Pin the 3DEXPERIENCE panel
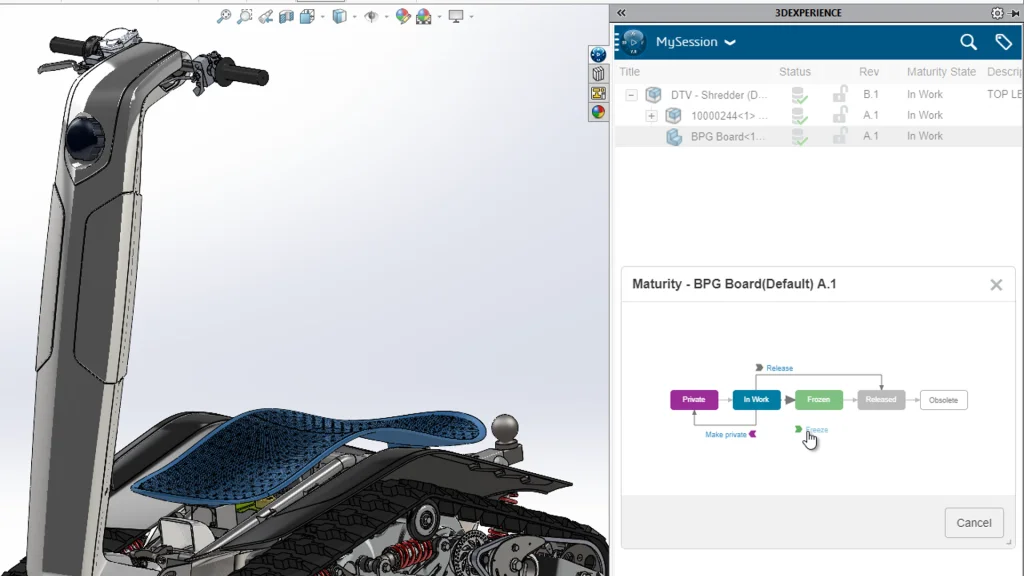The image size is (1024, 576). pyautogui.click(x=1015, y=12)
